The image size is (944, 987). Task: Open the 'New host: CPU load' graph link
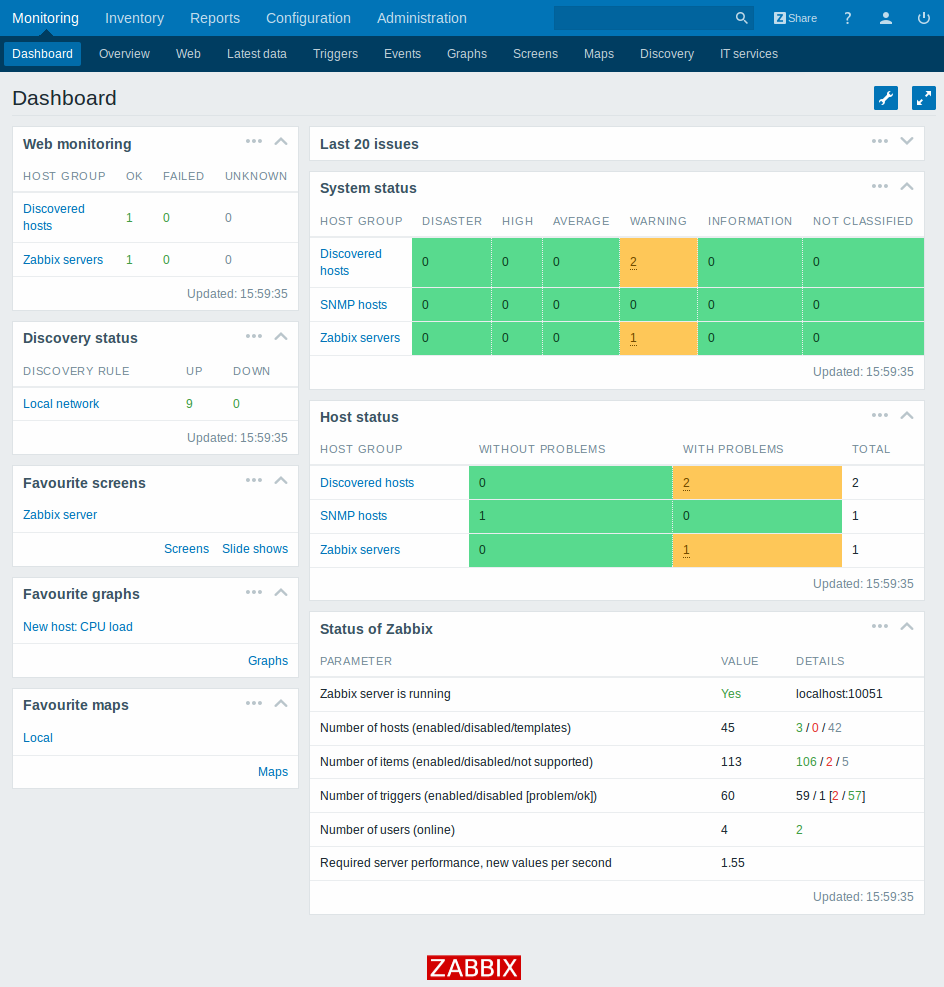click(x=78, y=627)
